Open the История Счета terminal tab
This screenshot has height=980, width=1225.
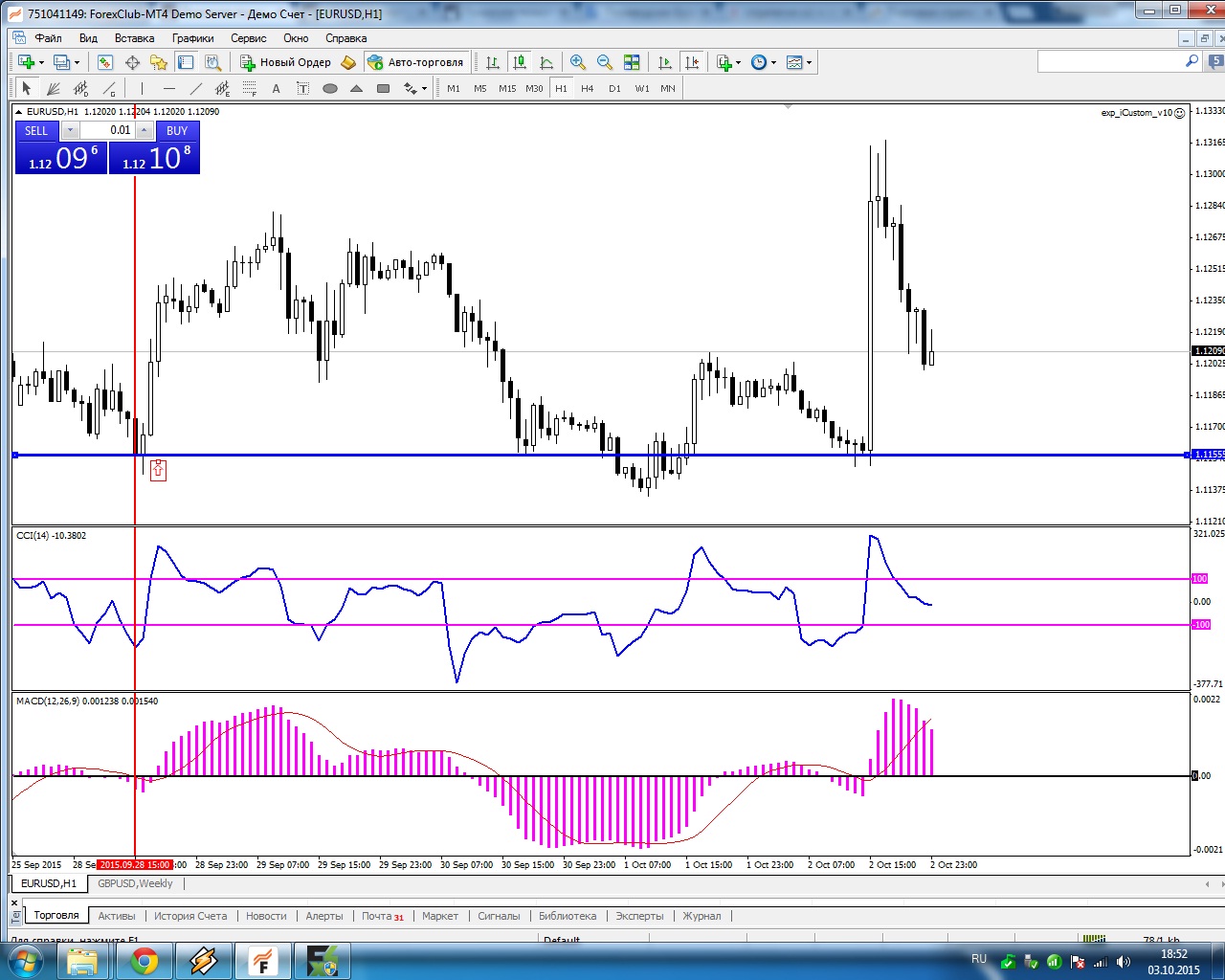[x=190, y=916]
